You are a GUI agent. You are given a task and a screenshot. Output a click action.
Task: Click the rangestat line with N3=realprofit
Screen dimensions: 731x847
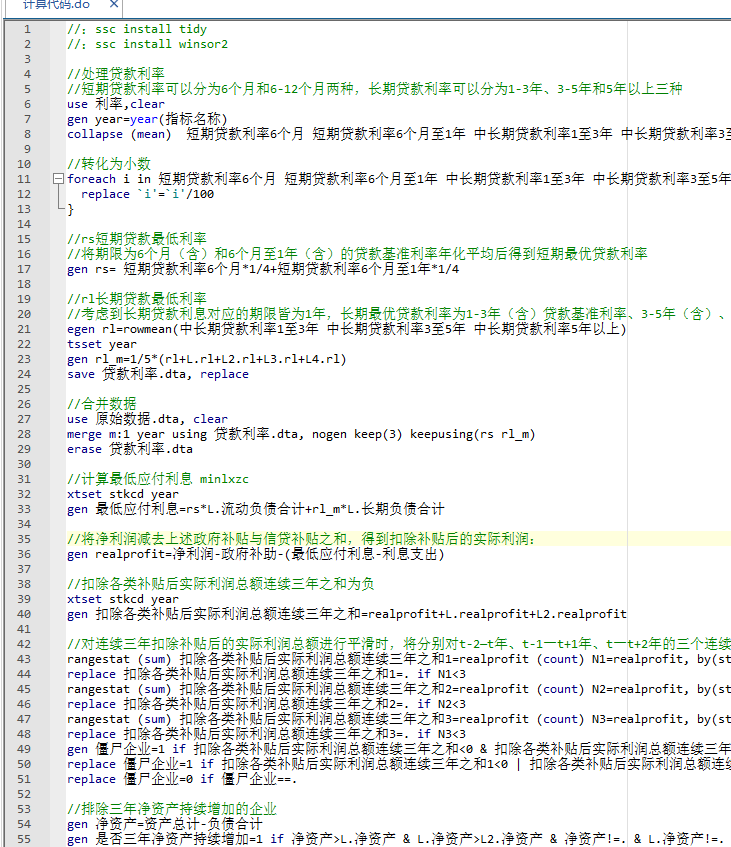point(399,720)
